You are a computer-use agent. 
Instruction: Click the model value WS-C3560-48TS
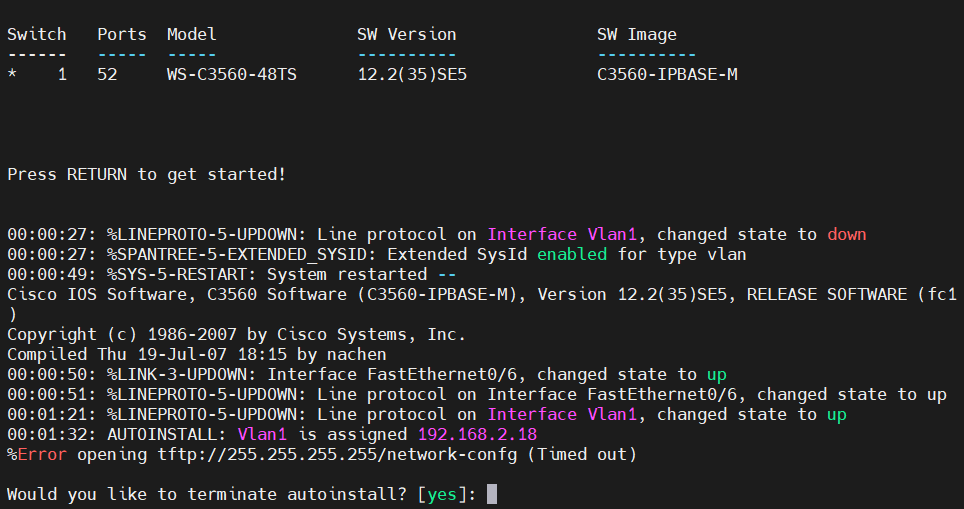[232, 74]
